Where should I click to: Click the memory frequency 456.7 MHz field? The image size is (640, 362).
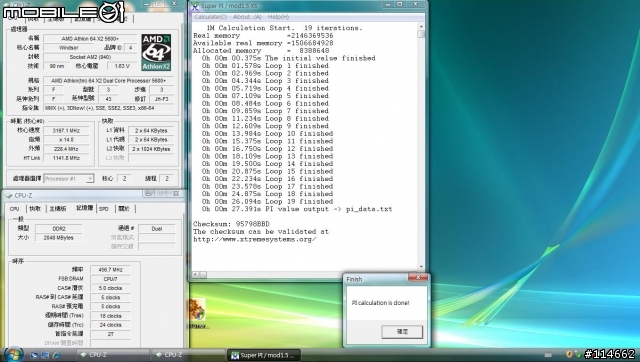[111, 269]
